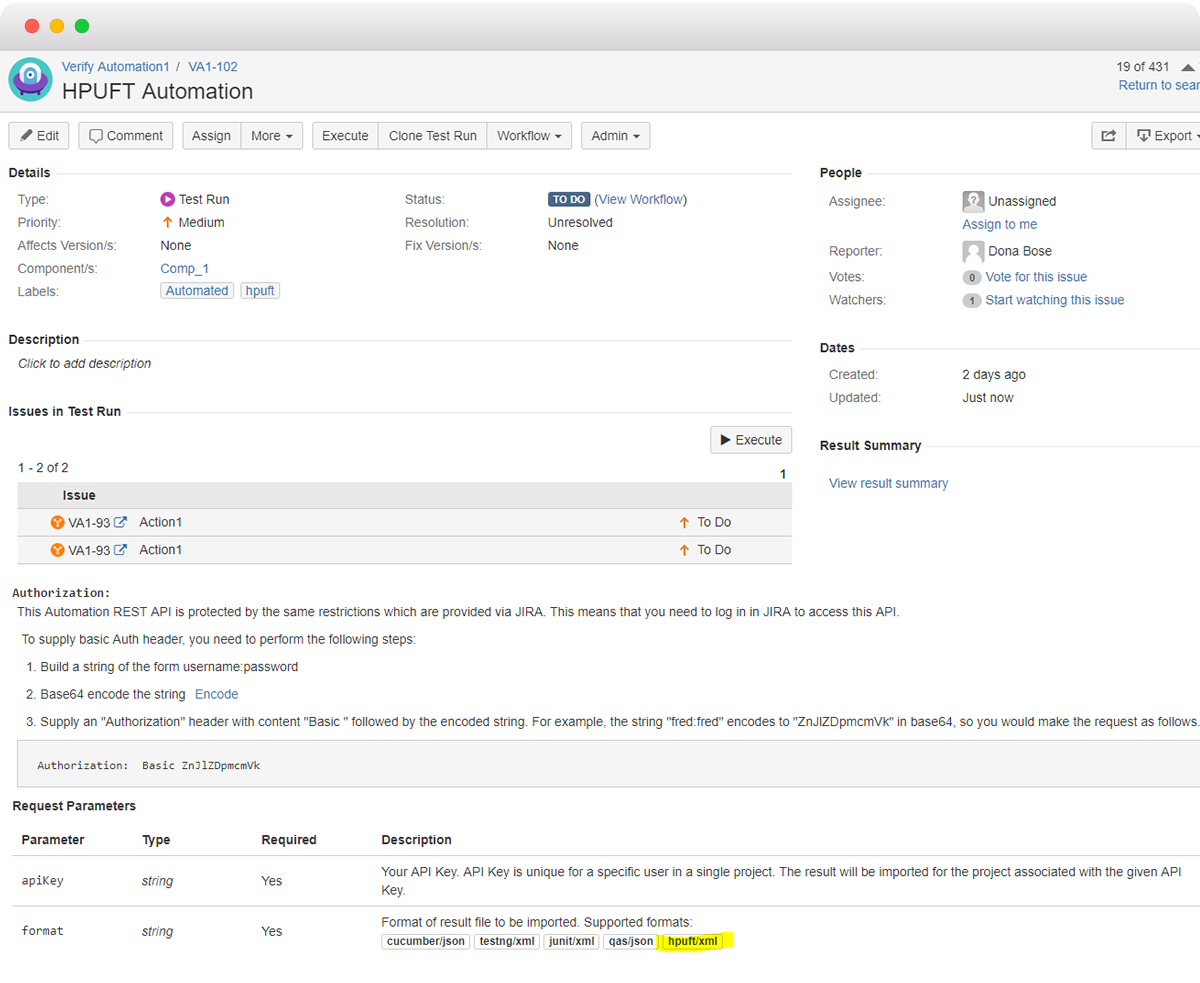Click Vote for this issue link

pos(1036,277)
